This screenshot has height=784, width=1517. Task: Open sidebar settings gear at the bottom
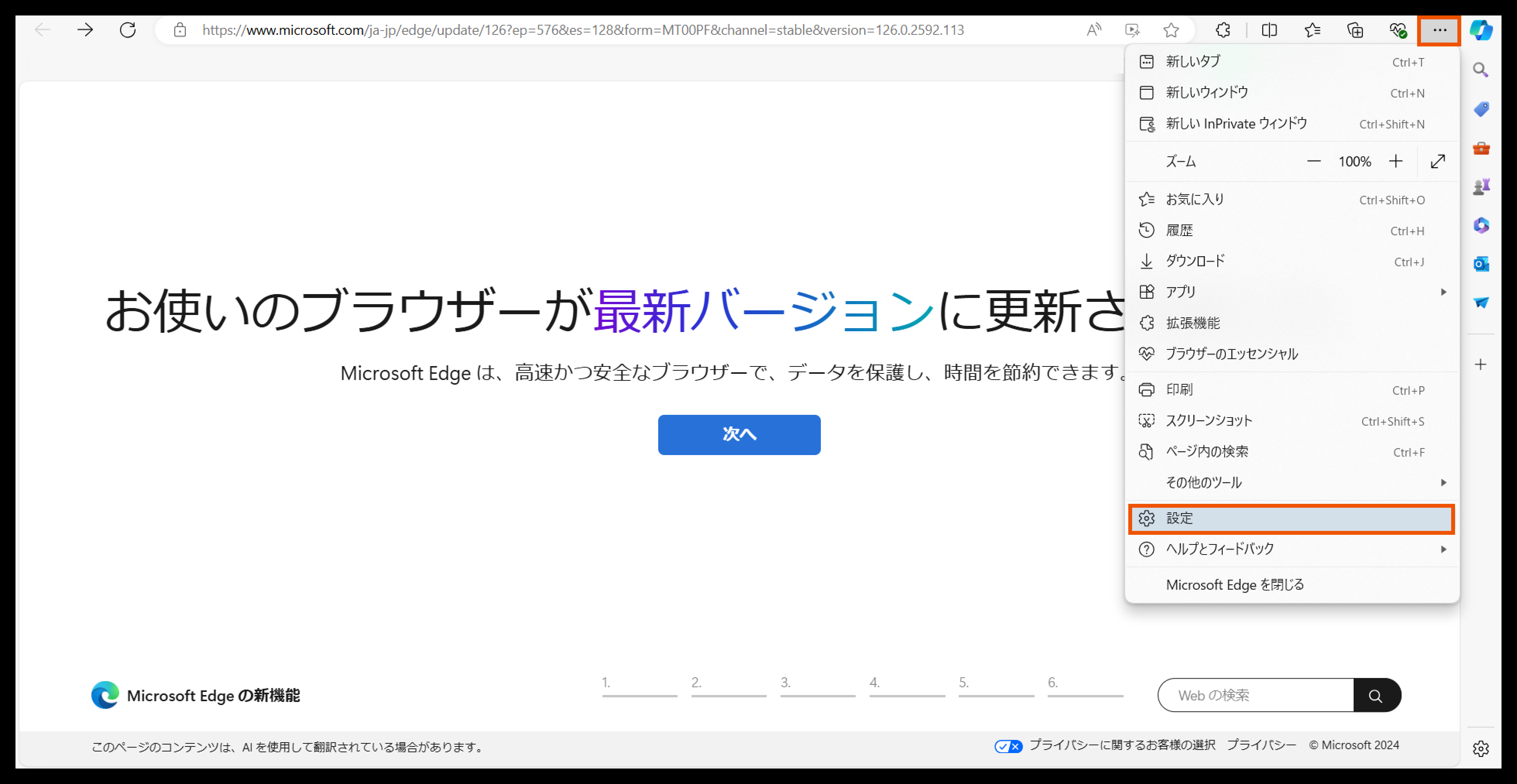click(1481, 749)
